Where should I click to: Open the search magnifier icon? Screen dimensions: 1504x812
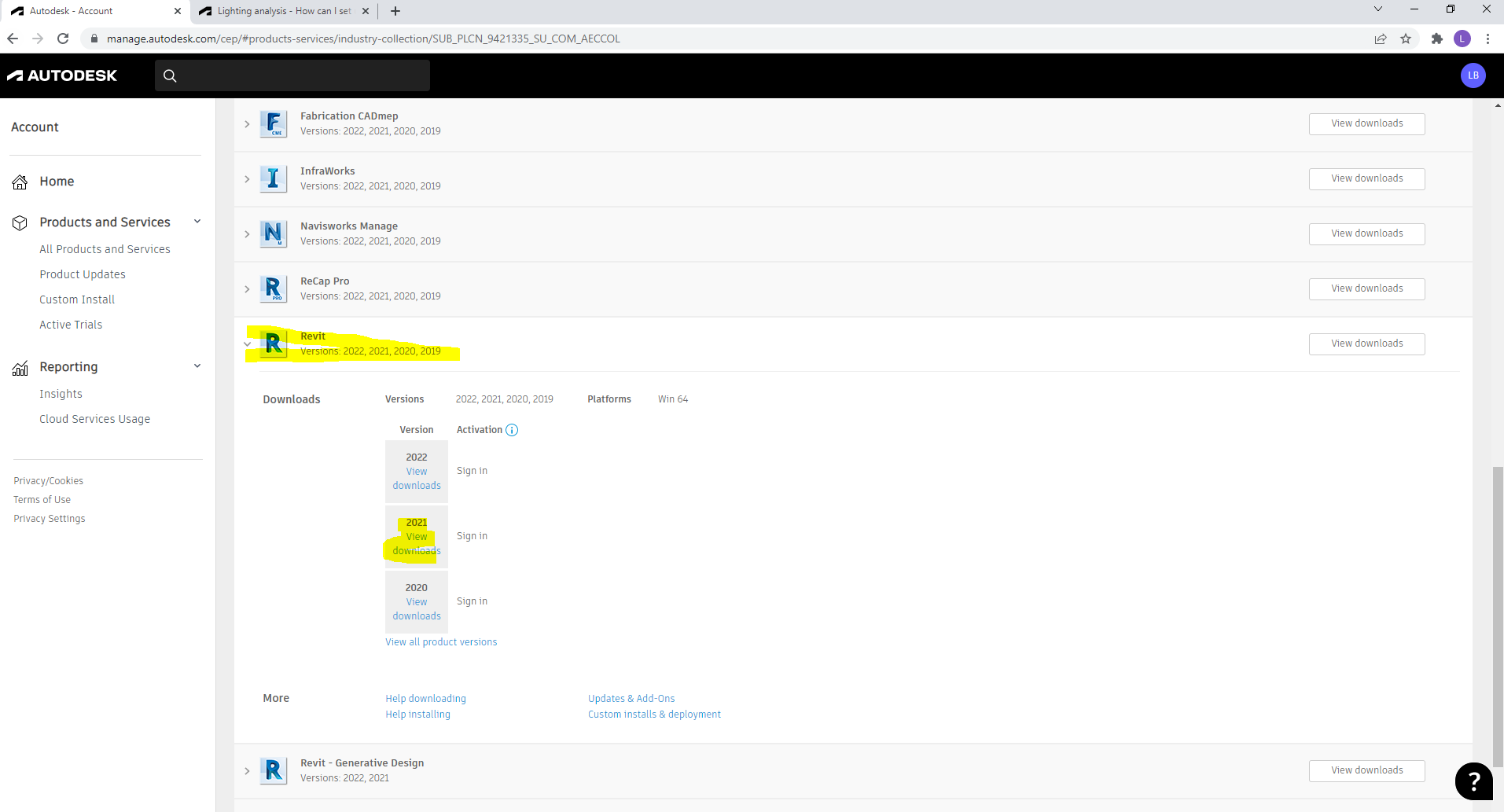pyautogui.click(x=170, y=75)
